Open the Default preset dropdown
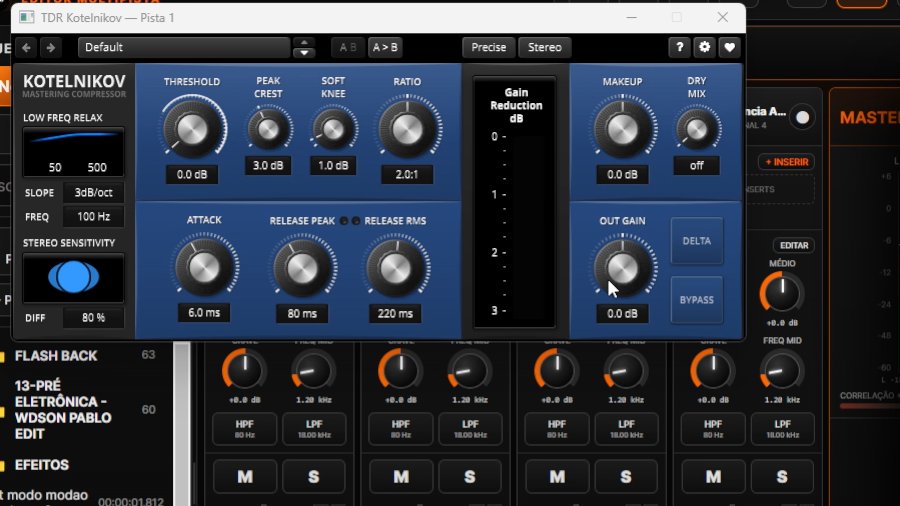900x506 pixels. [184, 48]
